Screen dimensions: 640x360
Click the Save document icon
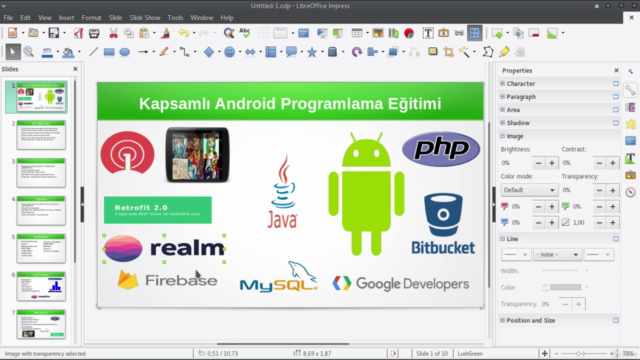(54, 33)
